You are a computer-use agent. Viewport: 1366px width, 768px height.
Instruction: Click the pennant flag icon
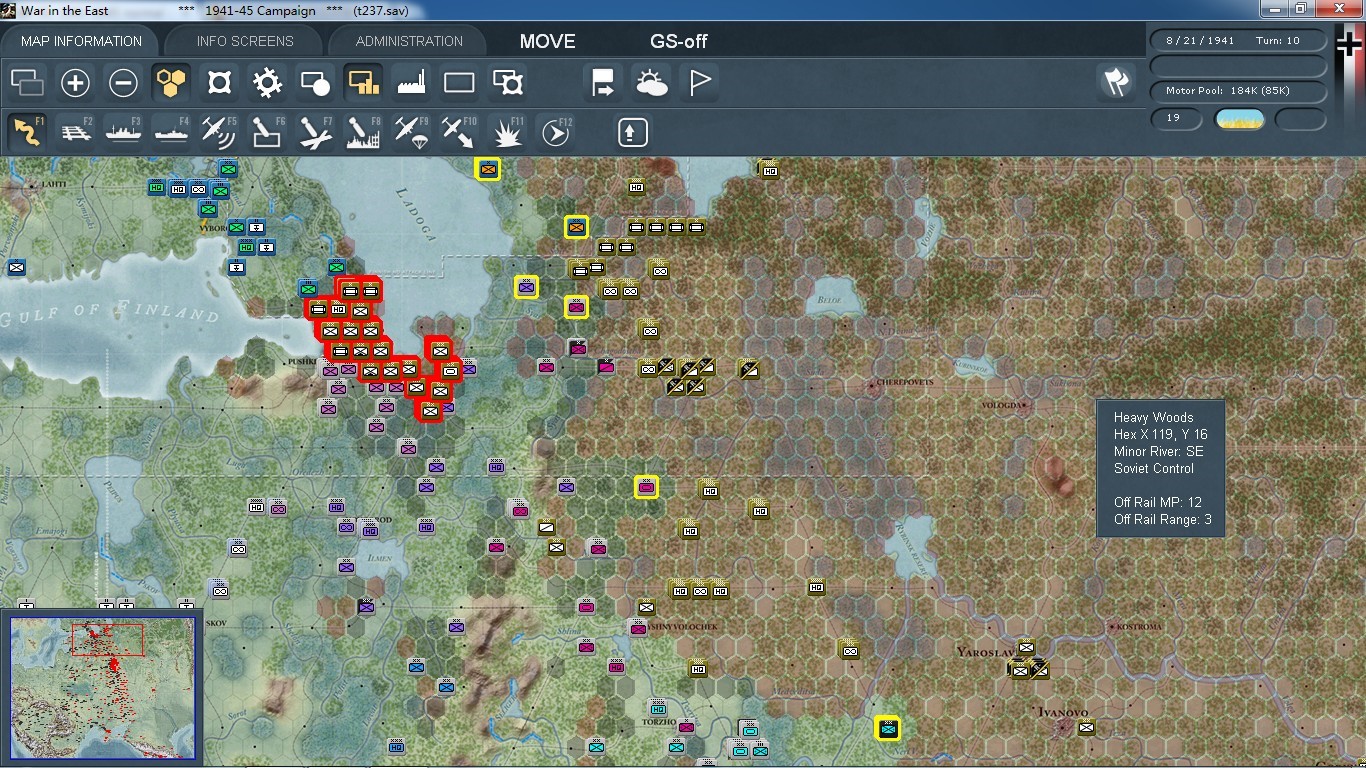click(699, 83)
